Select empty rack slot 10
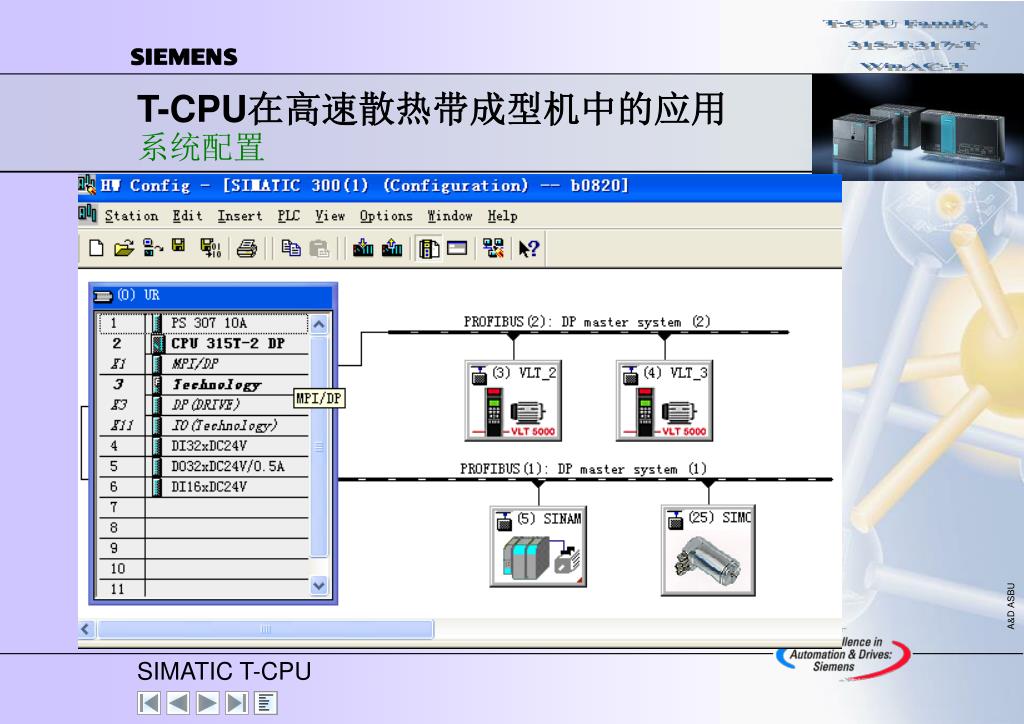The width and height of the screenshot is (1024, 724). (203, 569)
